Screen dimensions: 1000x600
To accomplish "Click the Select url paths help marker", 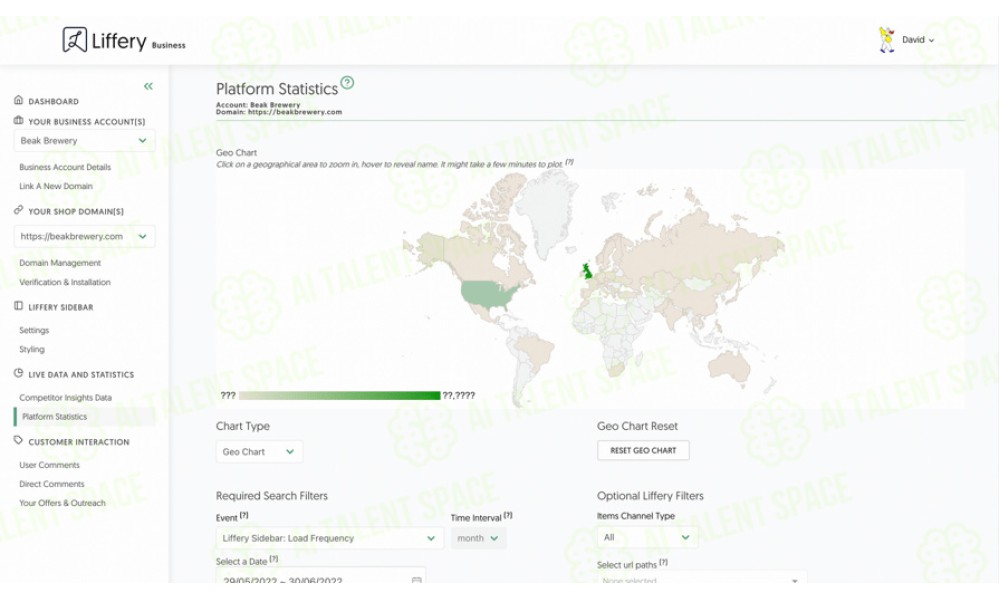I will [663, 562].
